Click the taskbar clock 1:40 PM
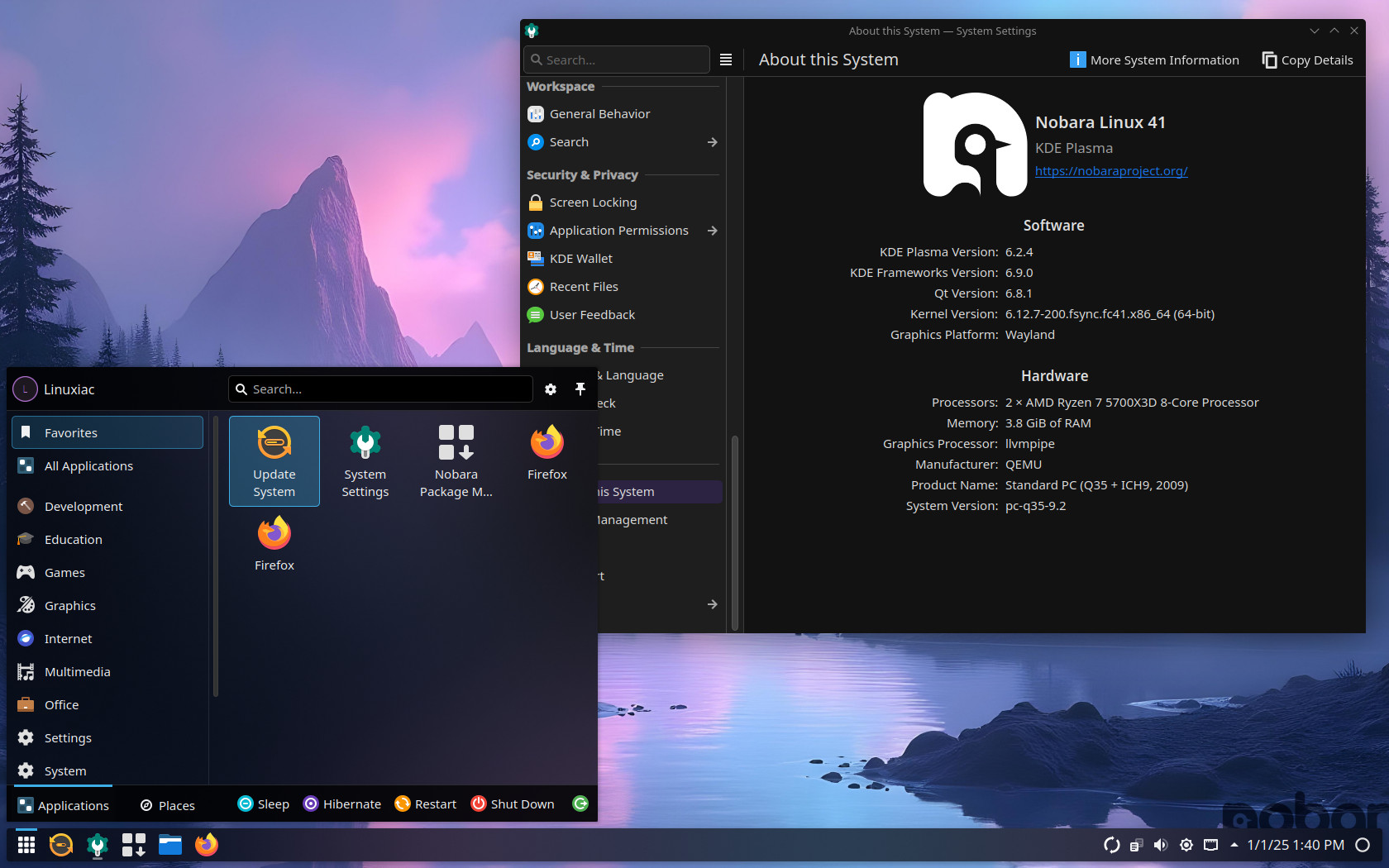 click(1296, 845)
